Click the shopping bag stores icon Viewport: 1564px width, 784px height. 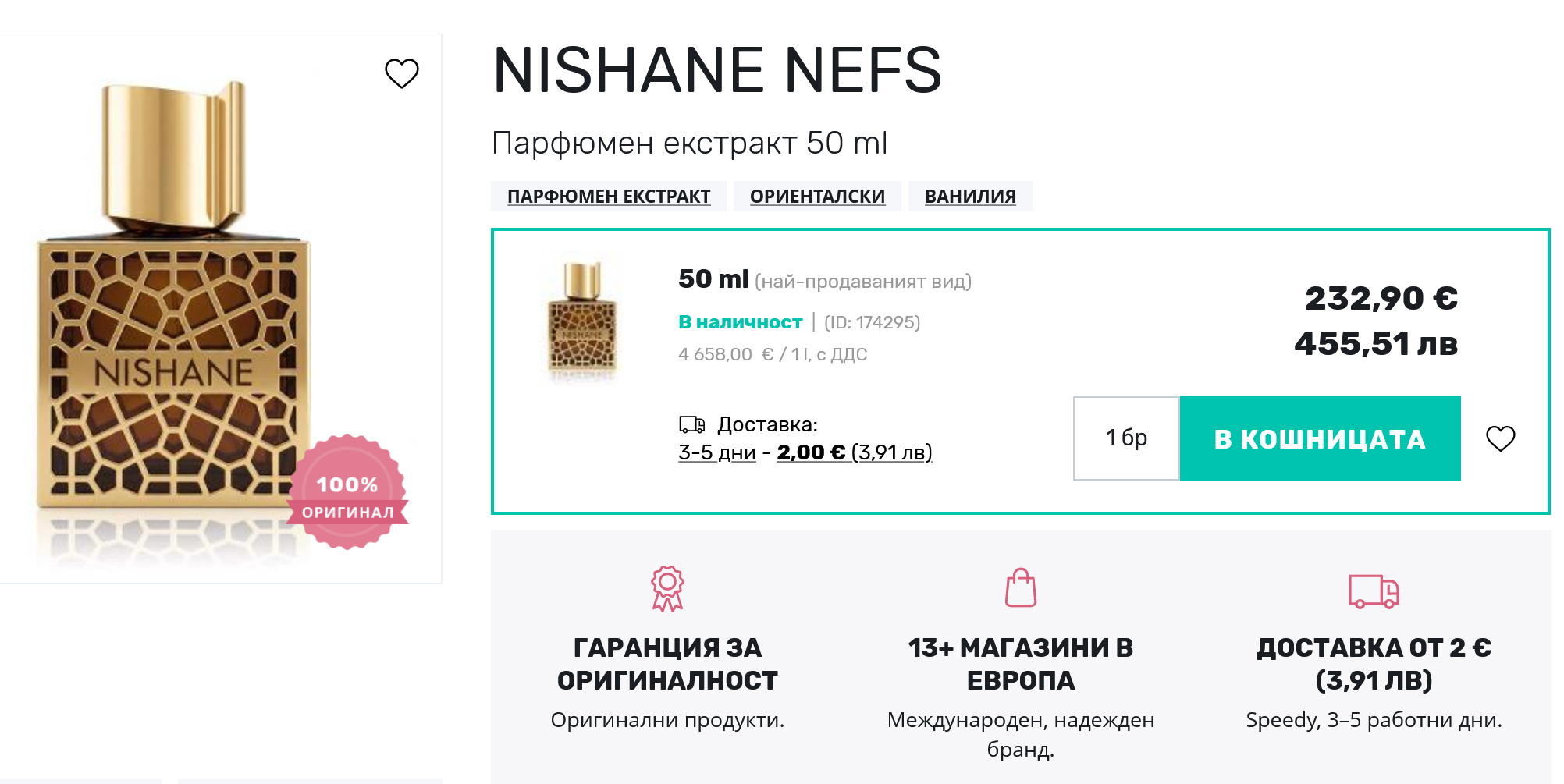click(1020, 588)
